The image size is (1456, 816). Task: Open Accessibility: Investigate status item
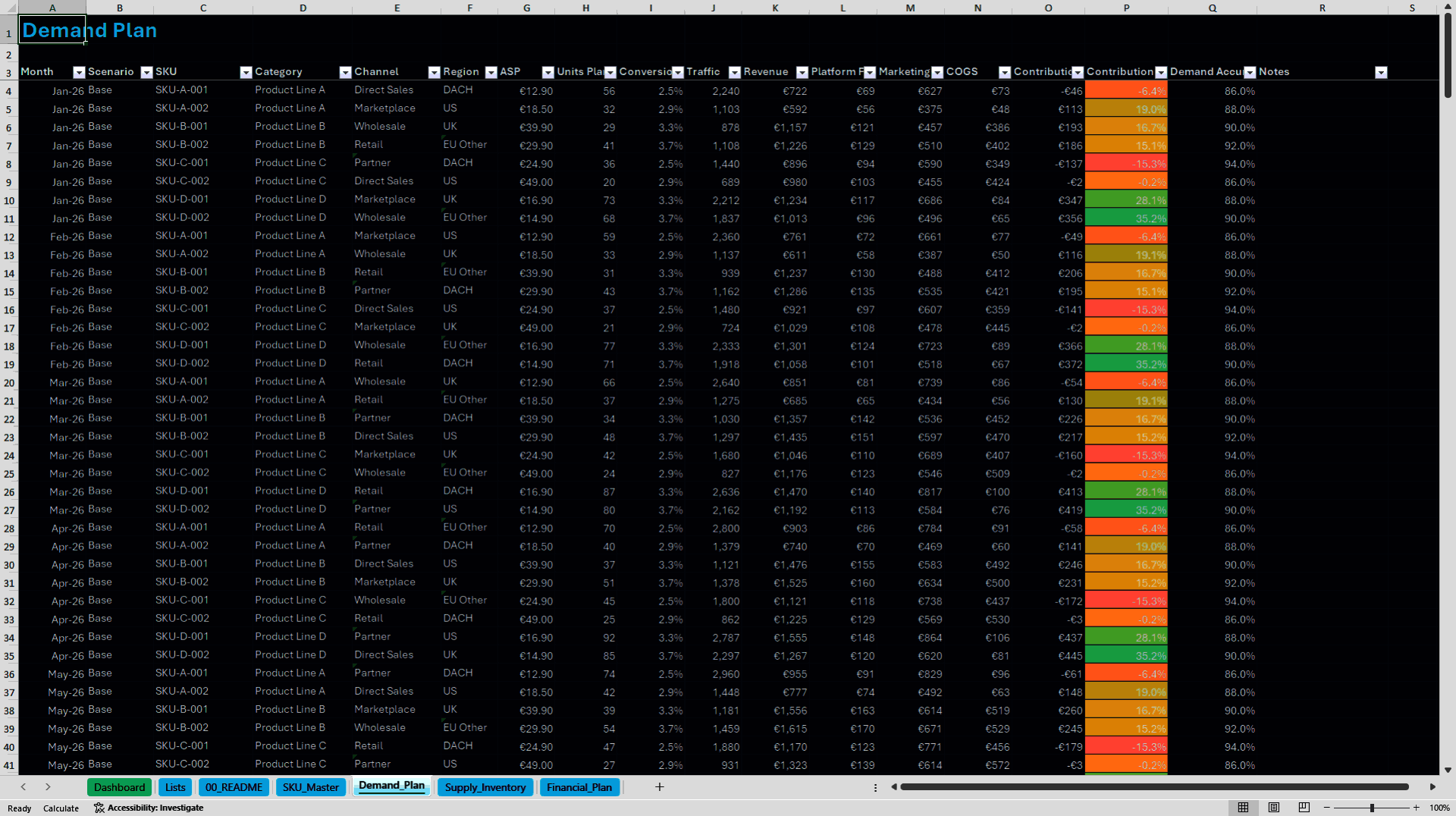[149, 808]
